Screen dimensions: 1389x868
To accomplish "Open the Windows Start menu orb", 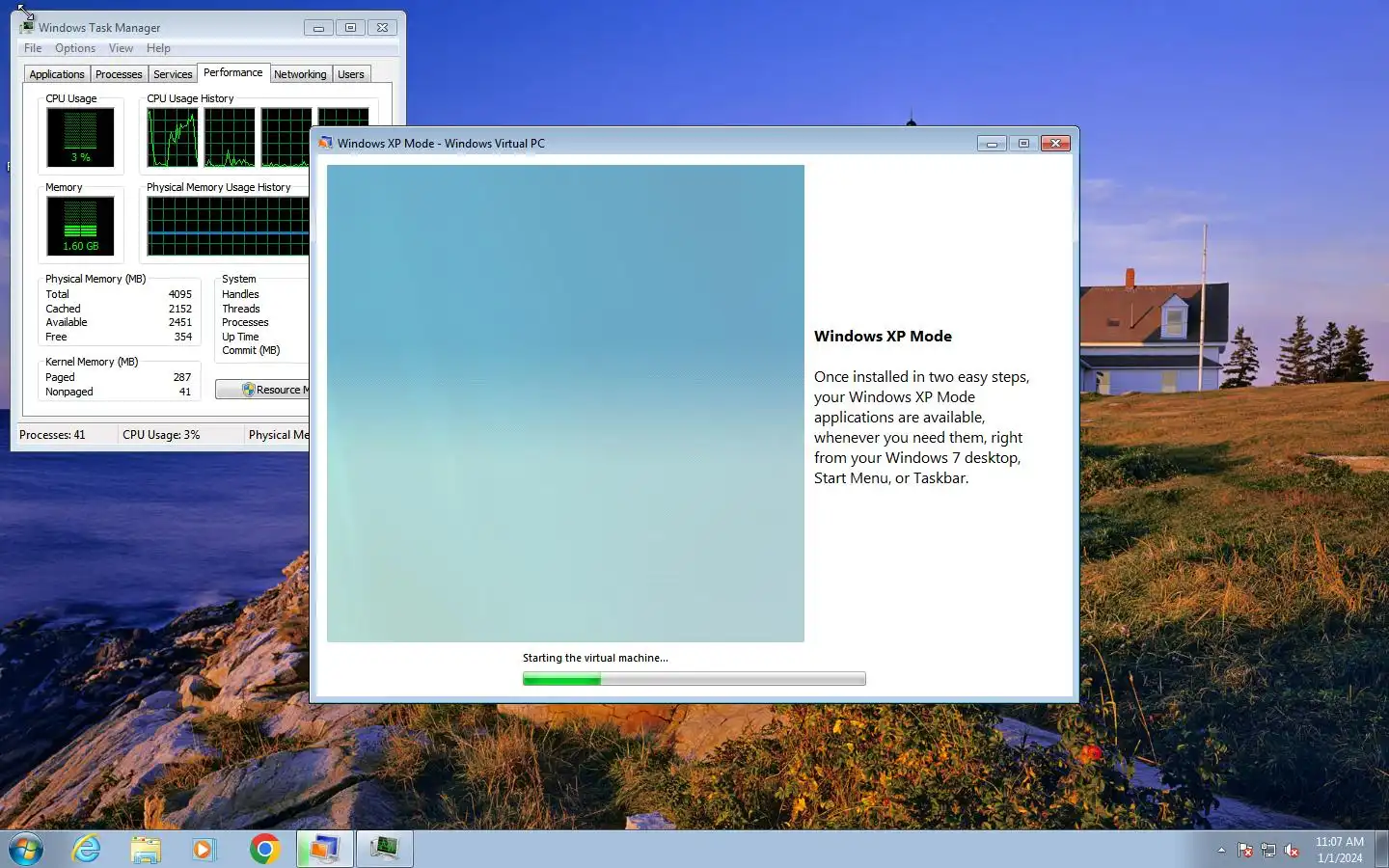I will (26, 849).
